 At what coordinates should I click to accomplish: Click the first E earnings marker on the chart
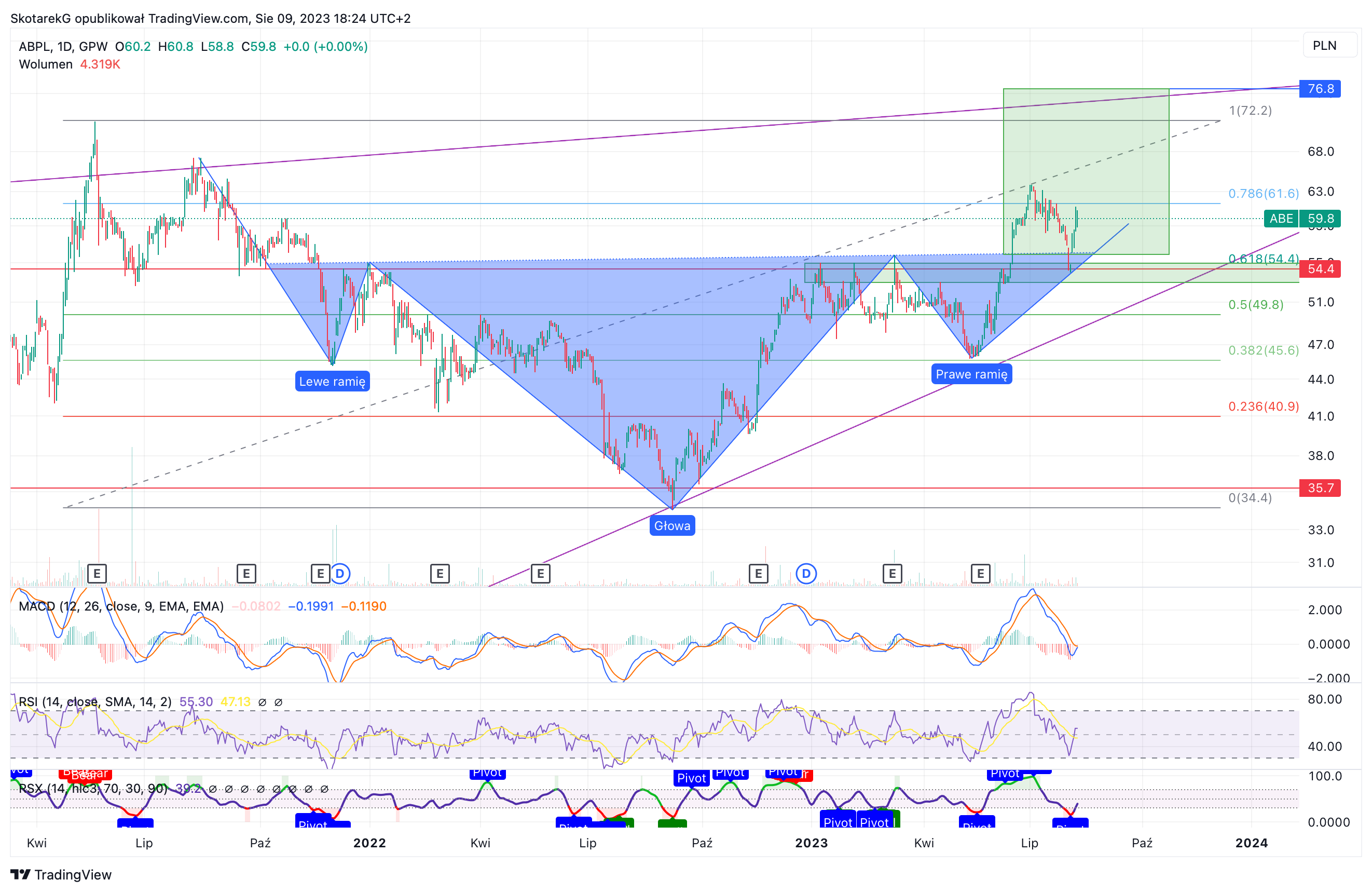coord(97,574)
